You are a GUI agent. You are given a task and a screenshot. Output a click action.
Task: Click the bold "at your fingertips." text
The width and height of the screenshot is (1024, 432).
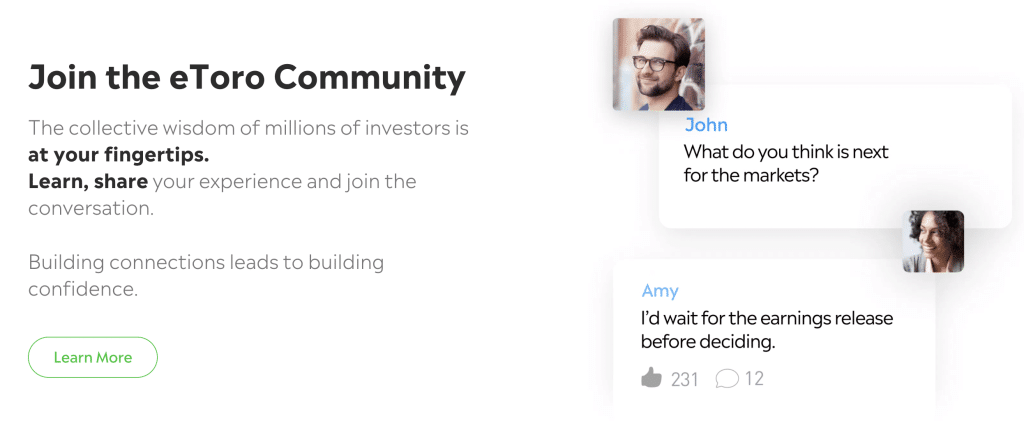coord(119,155)
